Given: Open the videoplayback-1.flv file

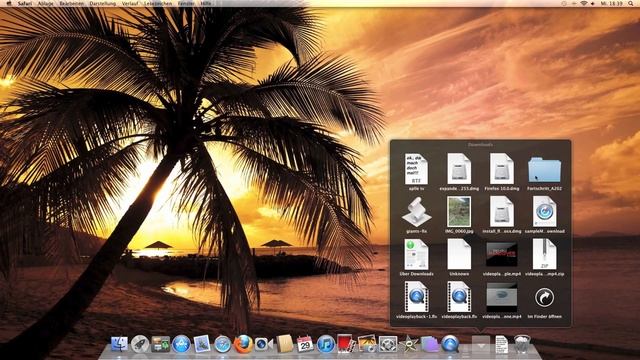Looking at the screenshot, I should pyautogui.click(x=416, y=297).
